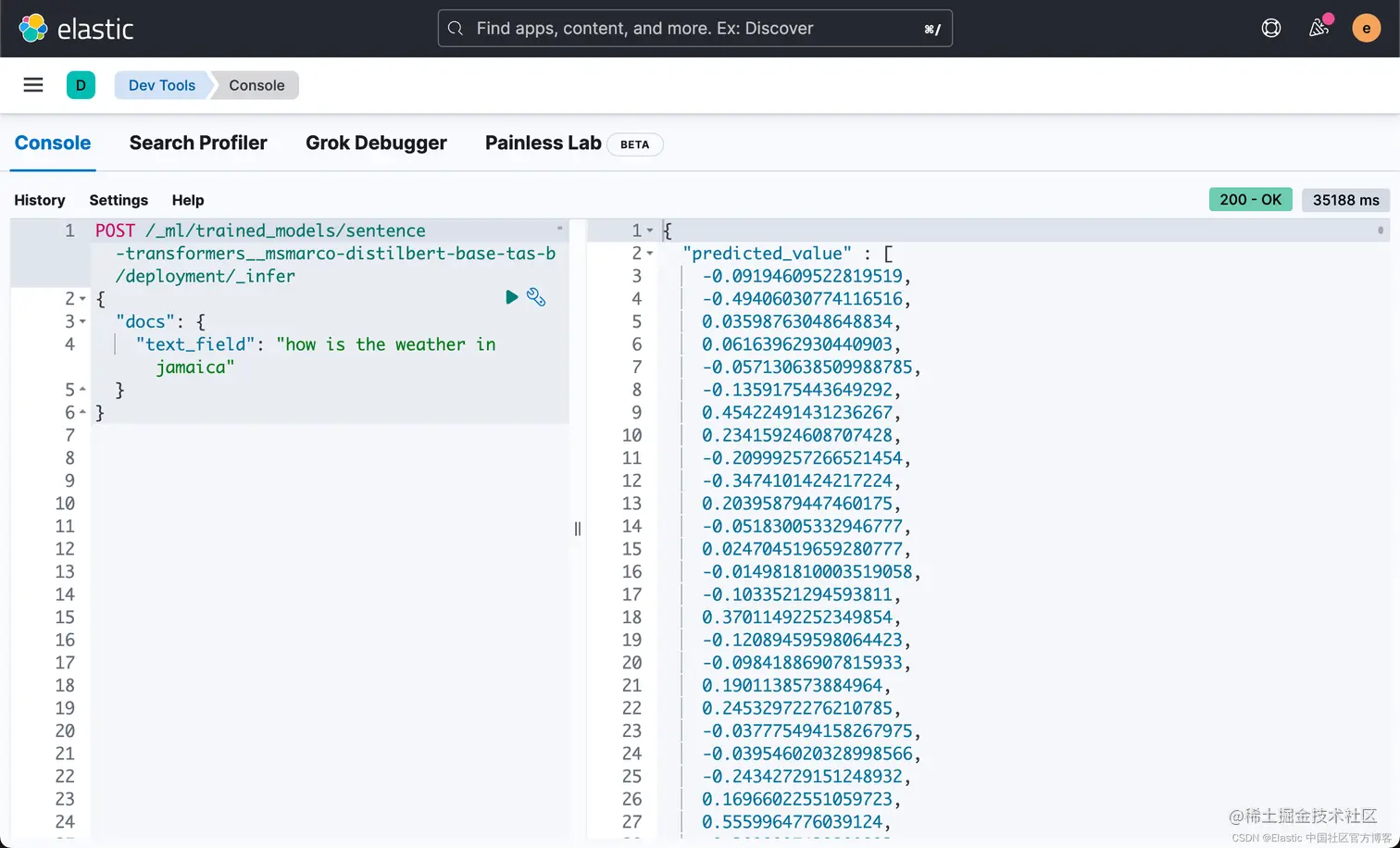Collapse the response root object at line 1
Image resolution: width=1400 pixels, height=848 pixels.
(650, 231)
